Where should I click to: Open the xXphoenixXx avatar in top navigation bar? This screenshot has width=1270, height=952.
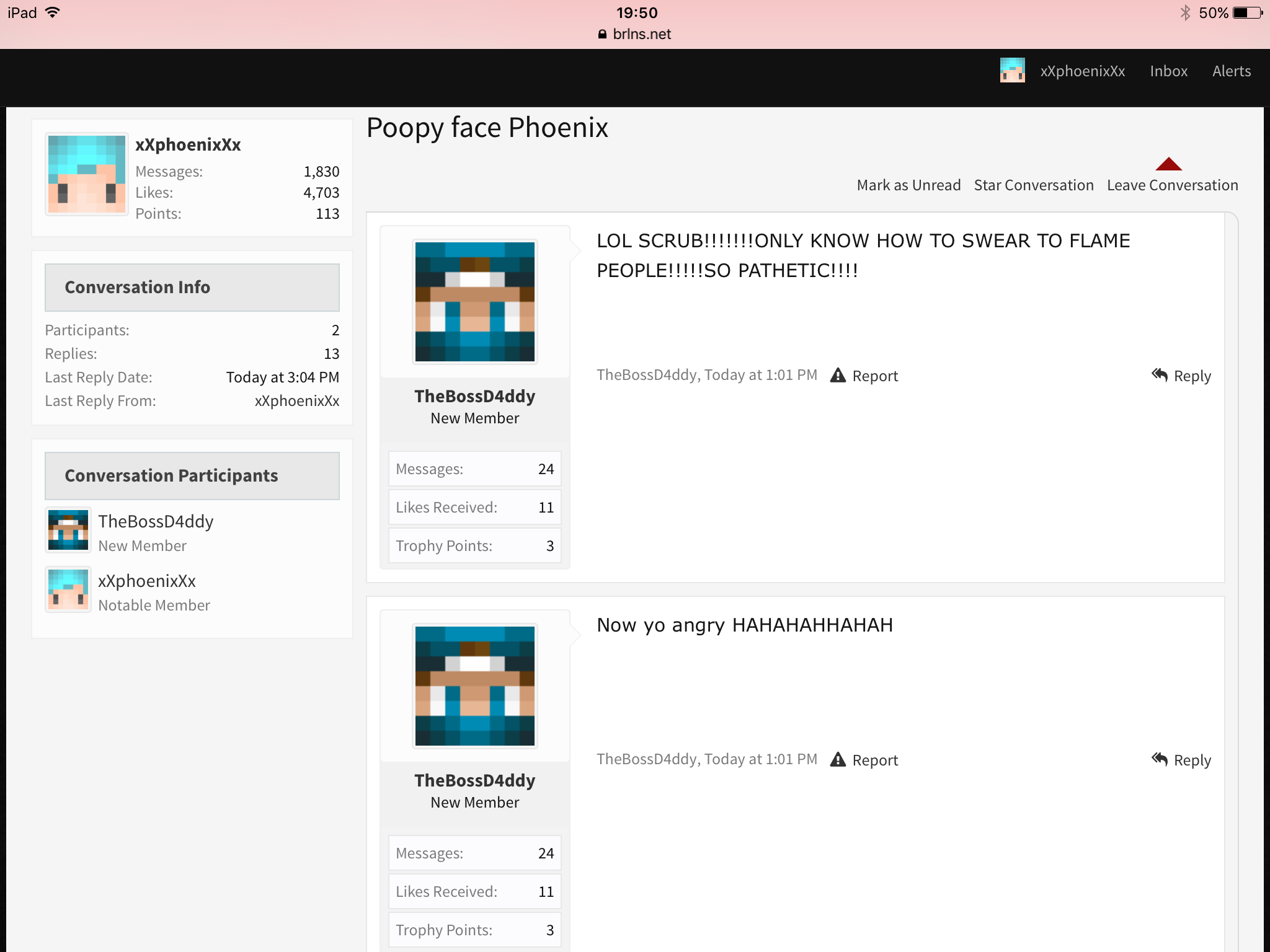1012,71
